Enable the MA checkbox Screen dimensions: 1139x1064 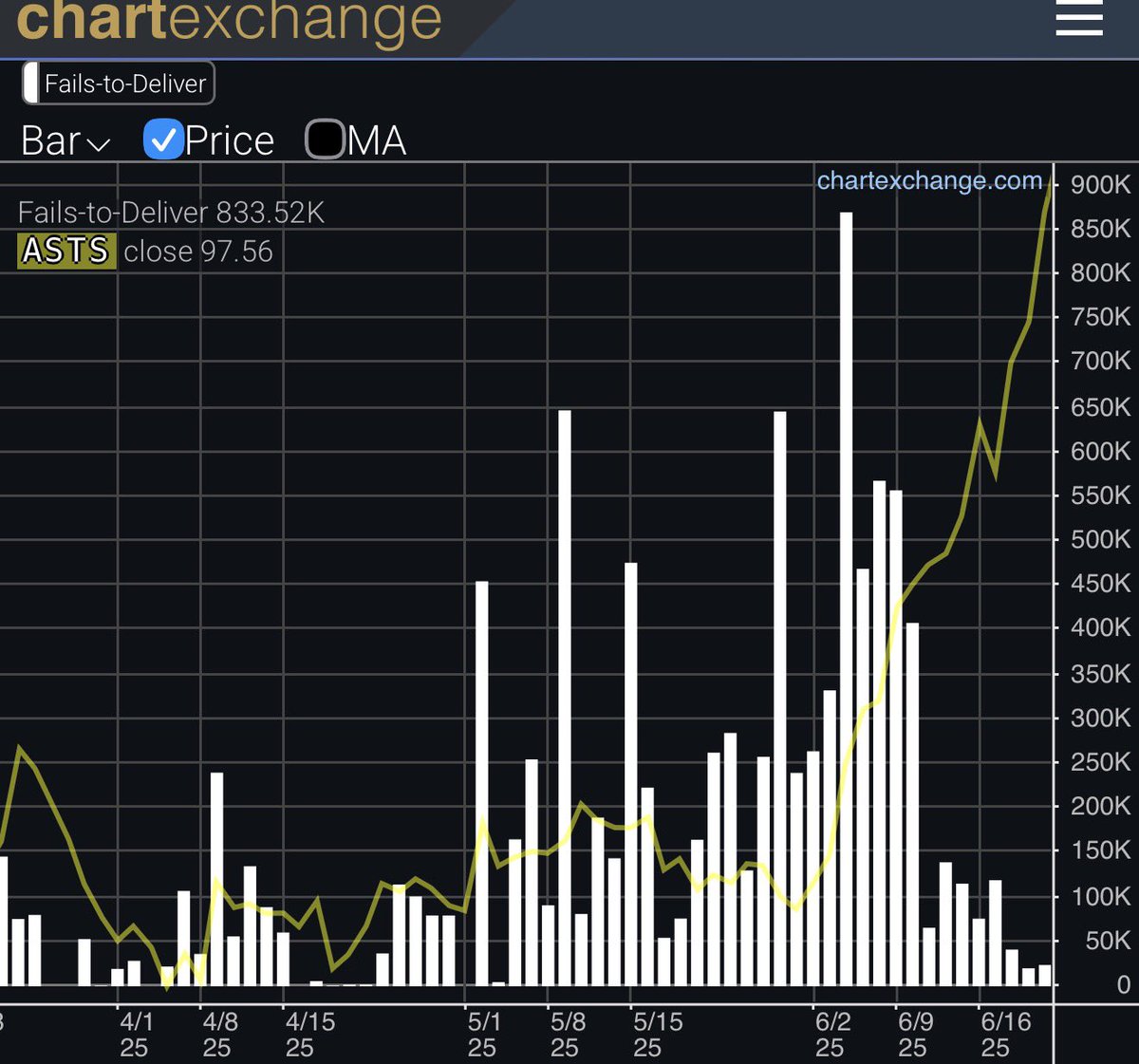[325, 140]
